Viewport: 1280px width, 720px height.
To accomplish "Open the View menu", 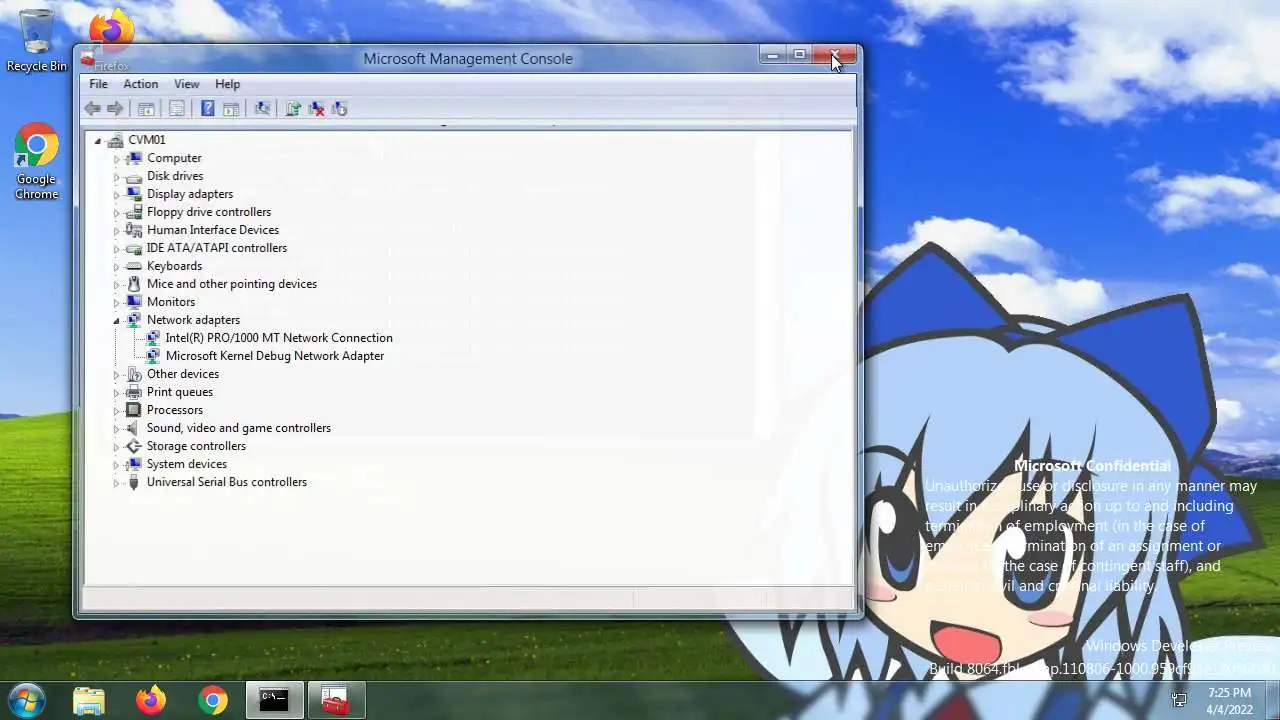I will 187,84.
